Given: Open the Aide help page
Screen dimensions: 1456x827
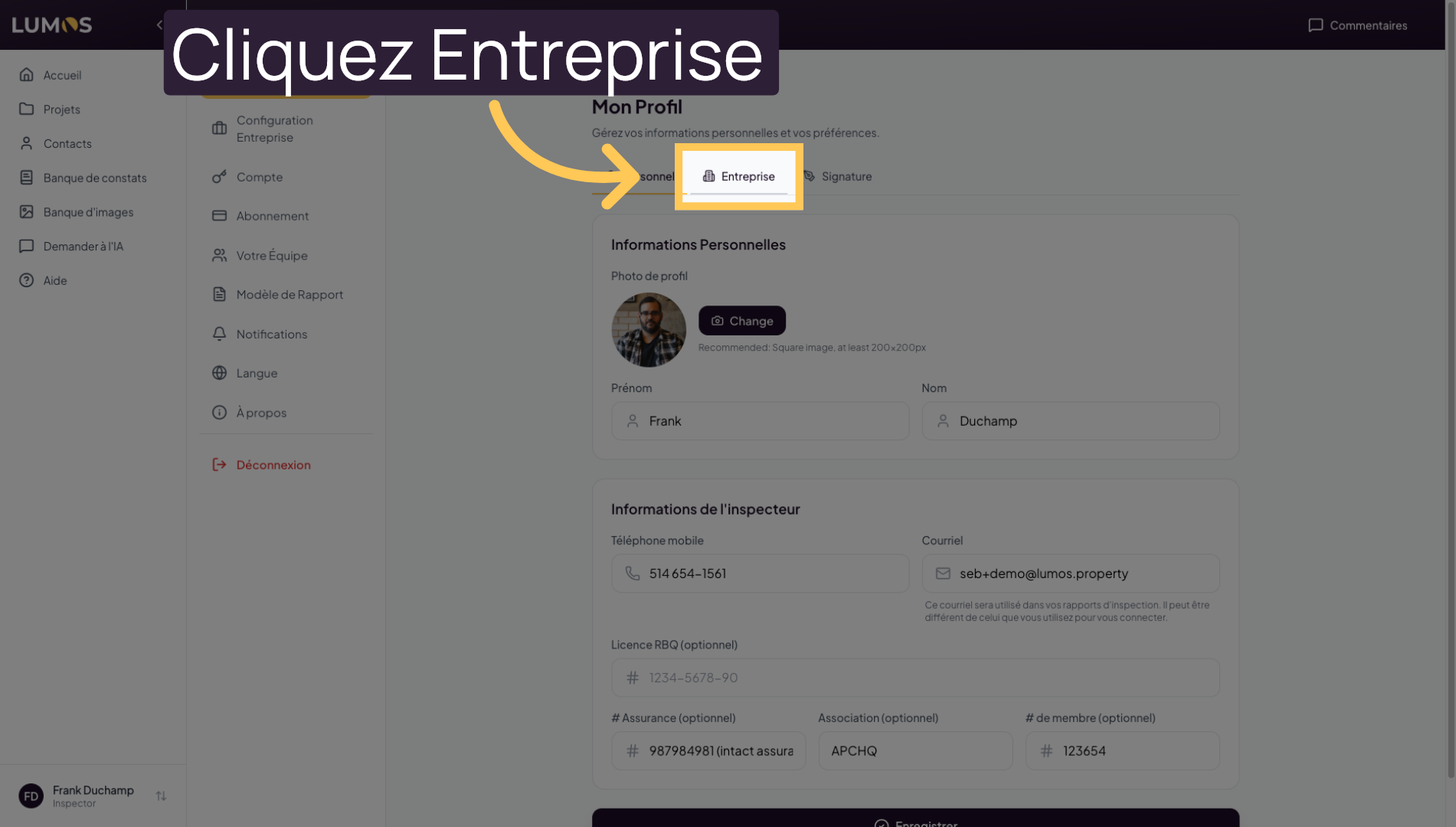Looking at the screenshot, I should point(54,281).
